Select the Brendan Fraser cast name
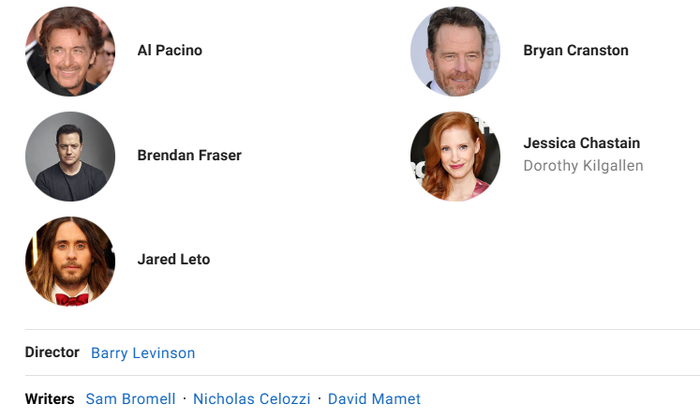 pyautogui.click(x=189, y=155)
